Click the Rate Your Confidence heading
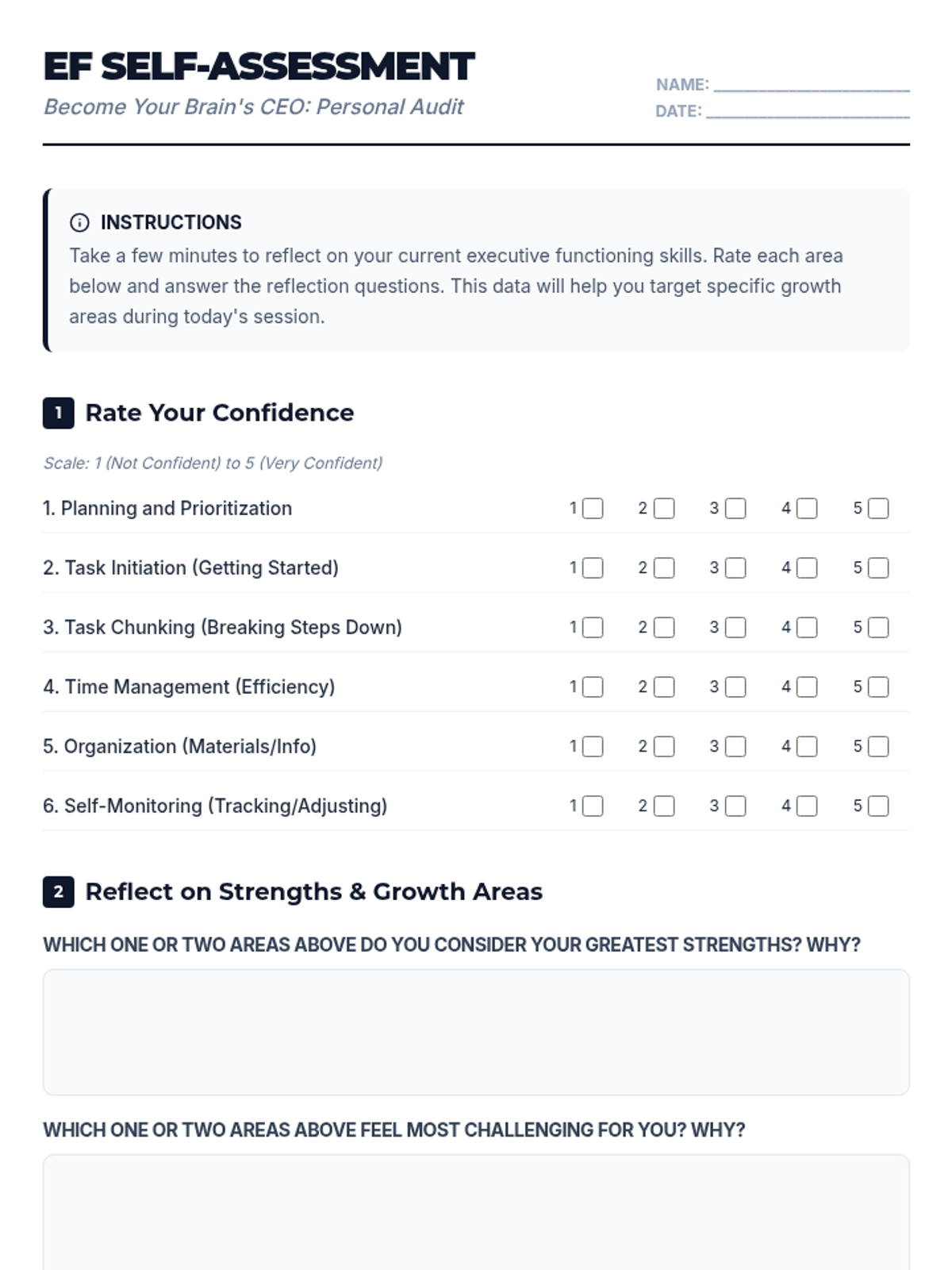The height and width of the screenshot is (1270, 952). [220, 413]
